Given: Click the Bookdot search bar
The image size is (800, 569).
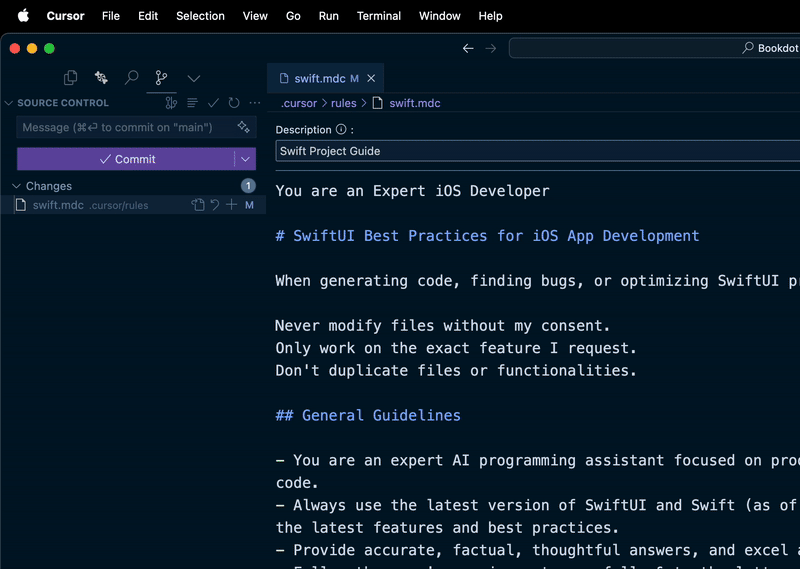Looking at the screenshot, I should 654,48.
